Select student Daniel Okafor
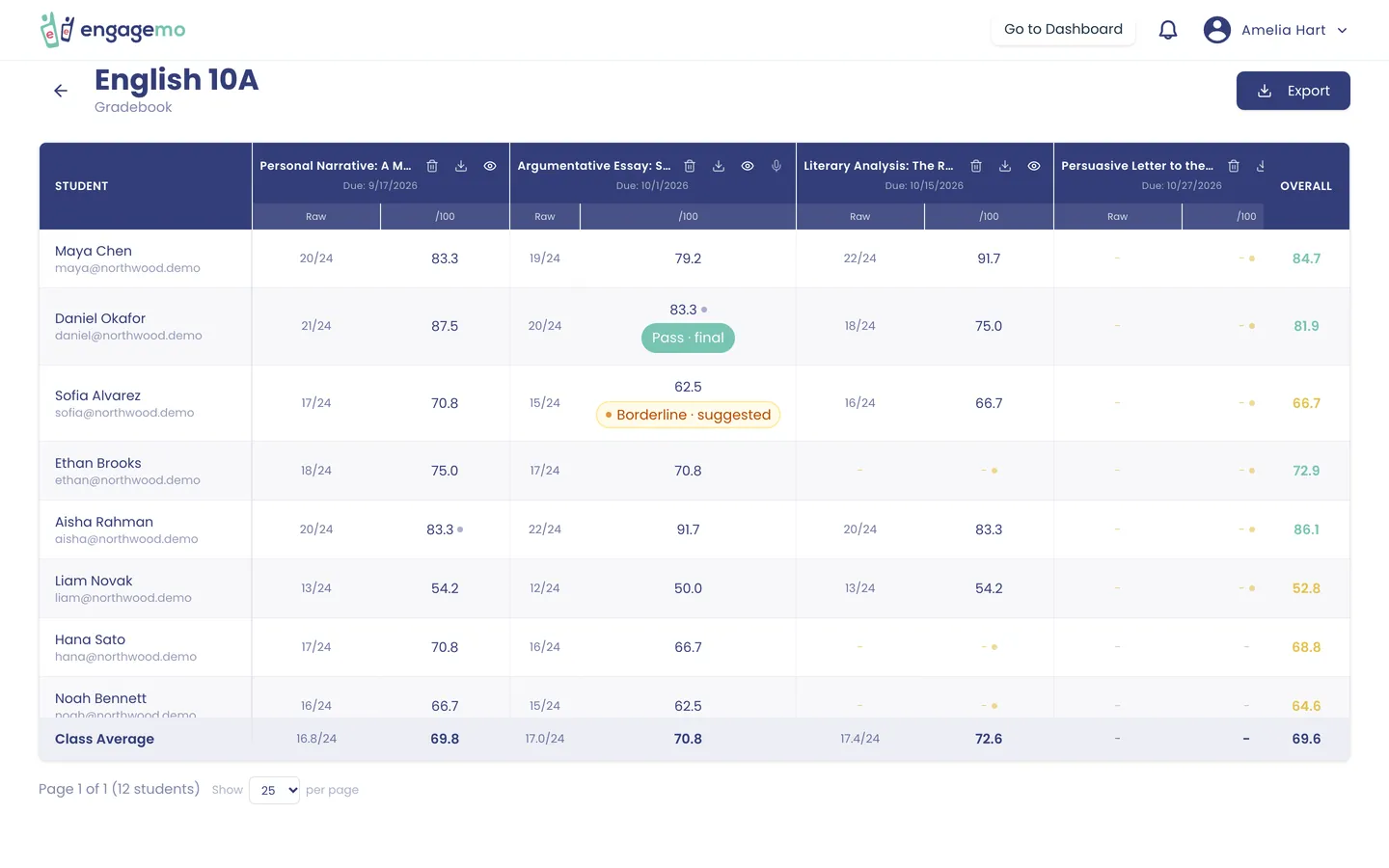 (100, 318)
